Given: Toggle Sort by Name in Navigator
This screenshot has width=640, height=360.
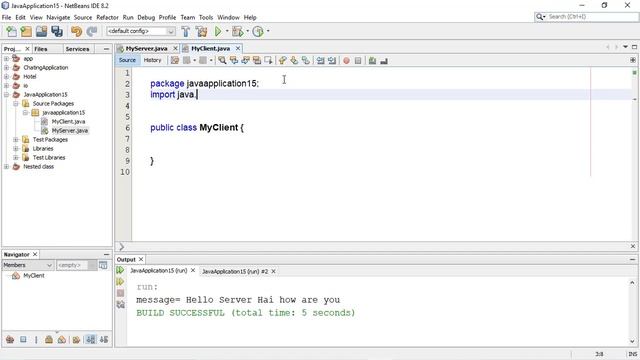Looking at the screenshot, I should click(91, 339).
